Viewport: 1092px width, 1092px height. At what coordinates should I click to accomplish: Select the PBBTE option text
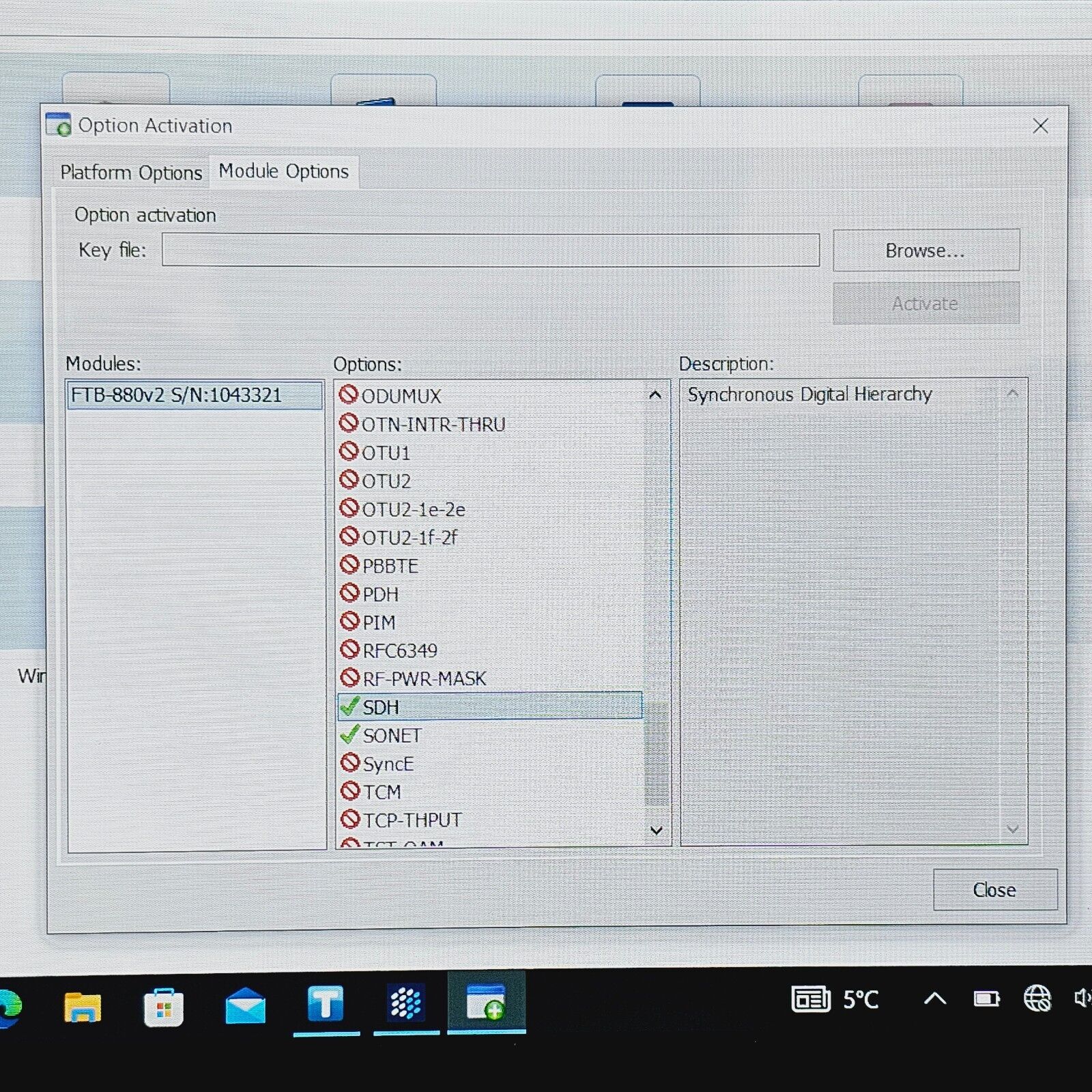coord(390,566)
